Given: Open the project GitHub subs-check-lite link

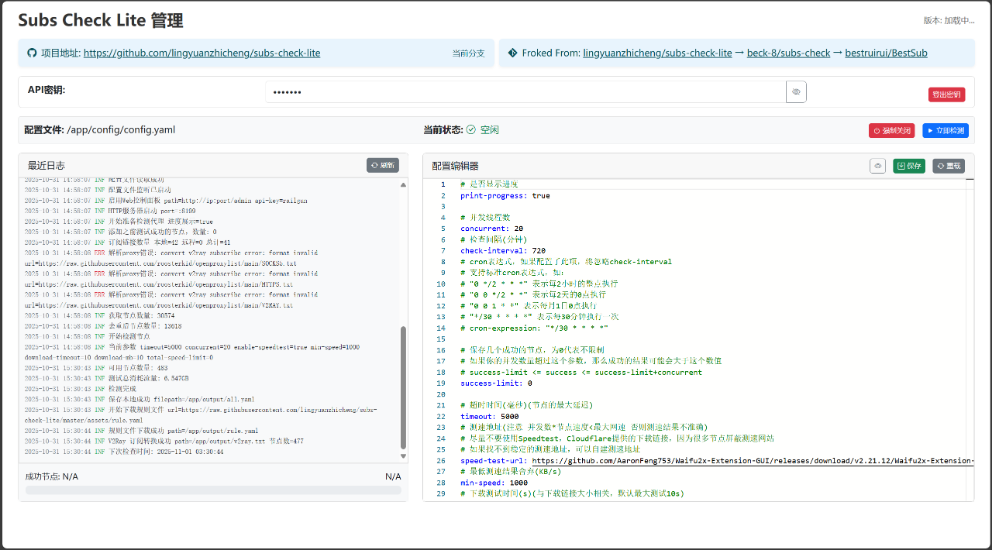Looking at the screenshot, I should point(202,53).
